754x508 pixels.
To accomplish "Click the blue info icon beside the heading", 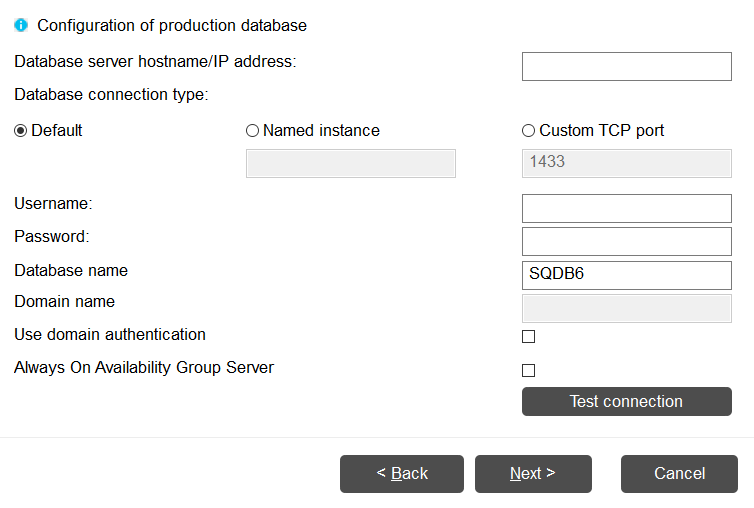I will tap(21, 25).
